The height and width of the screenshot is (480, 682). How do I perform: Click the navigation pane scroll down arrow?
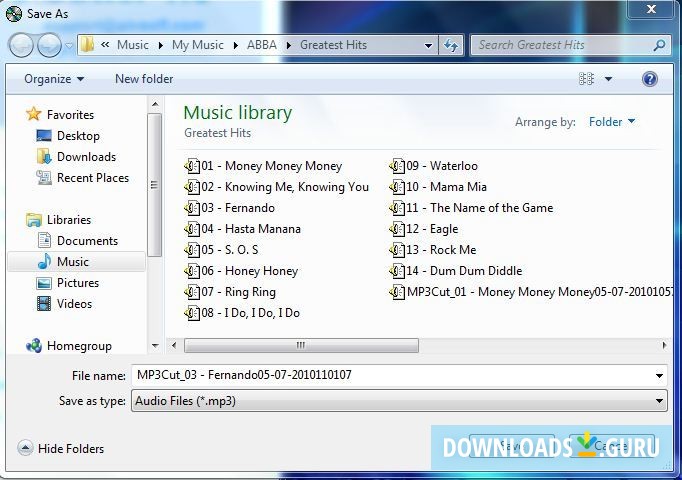[x=155, y=346]
